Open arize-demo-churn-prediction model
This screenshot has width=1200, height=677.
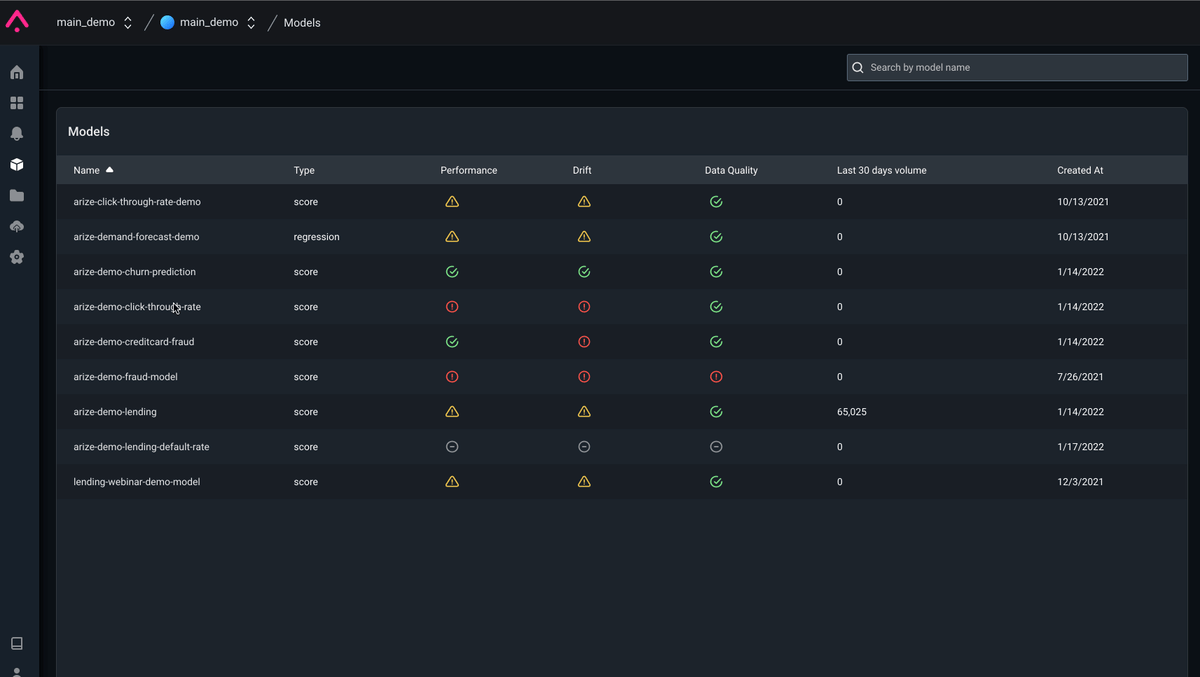[134, 272]
